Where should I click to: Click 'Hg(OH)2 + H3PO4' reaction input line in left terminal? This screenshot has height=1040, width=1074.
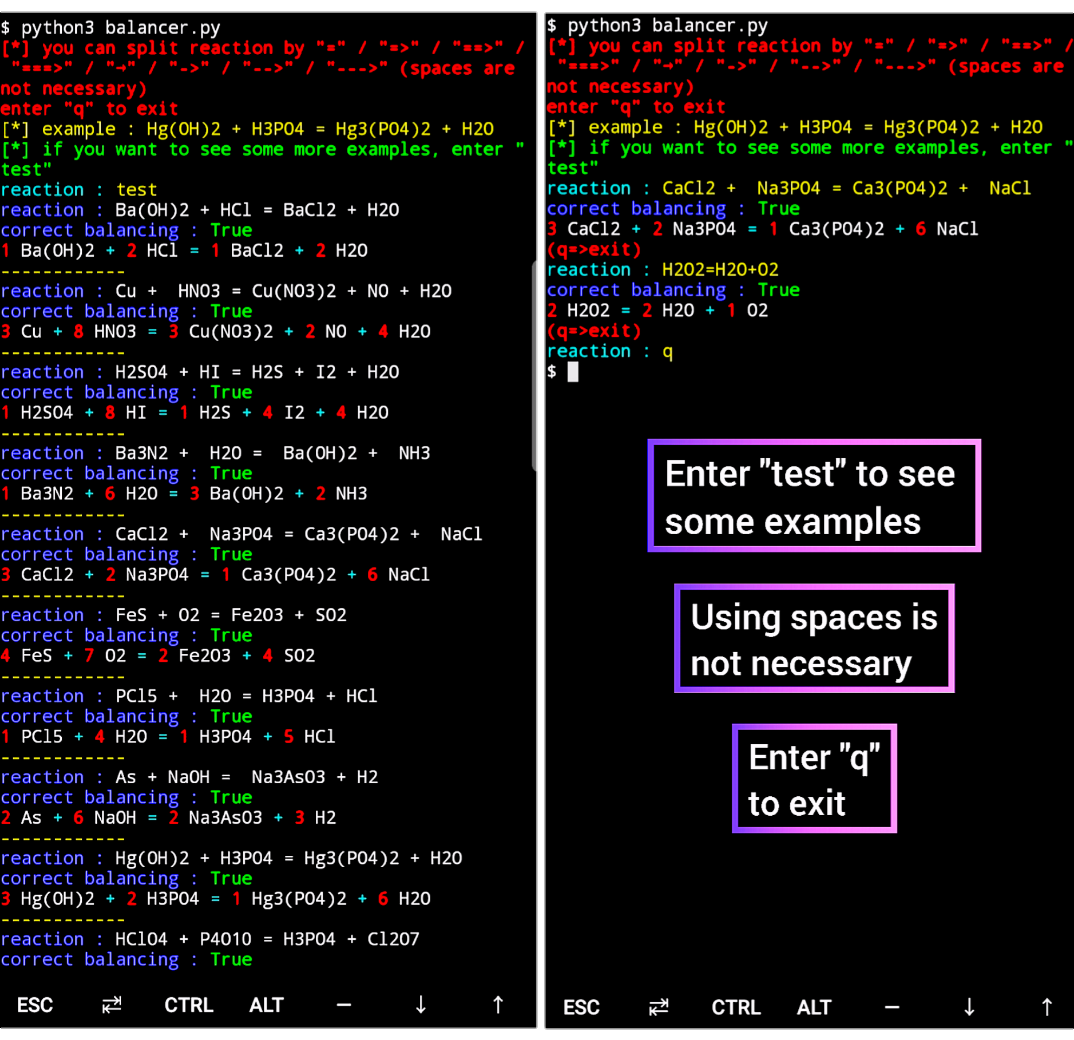tap(232, 858)
